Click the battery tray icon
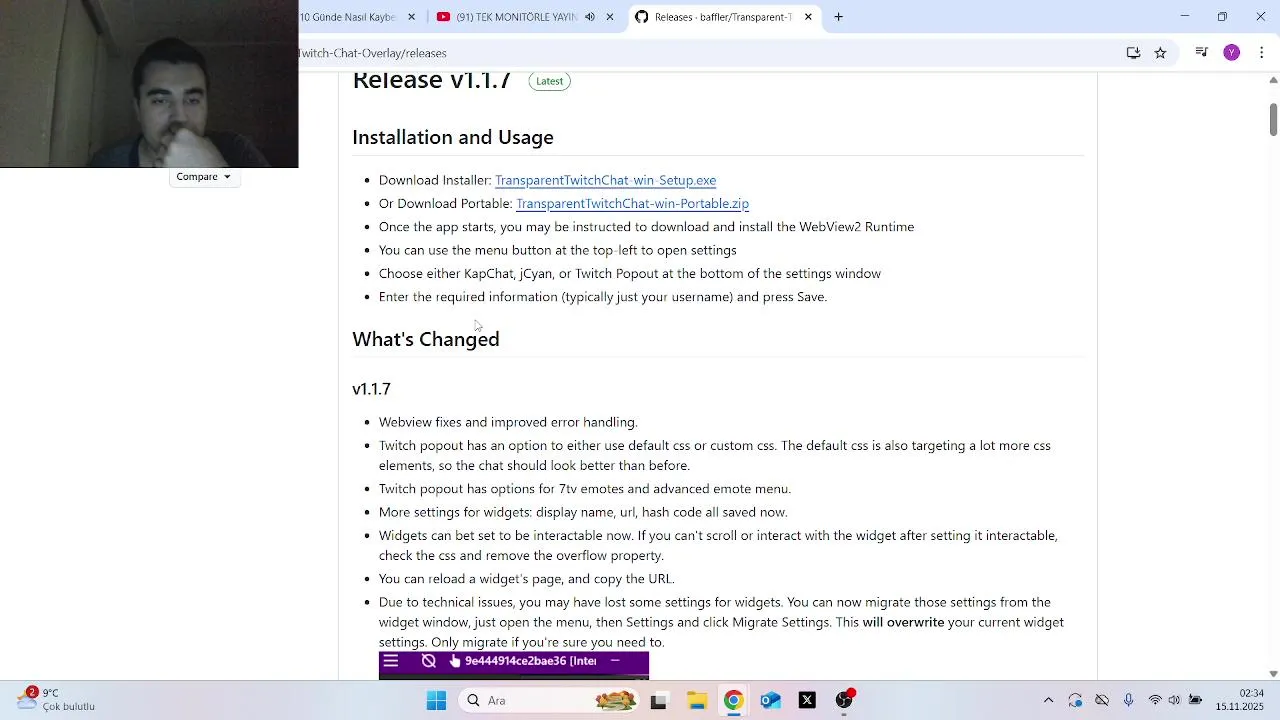The height and width of the screenshot is (720, 1280). [x=1195, y=701]
